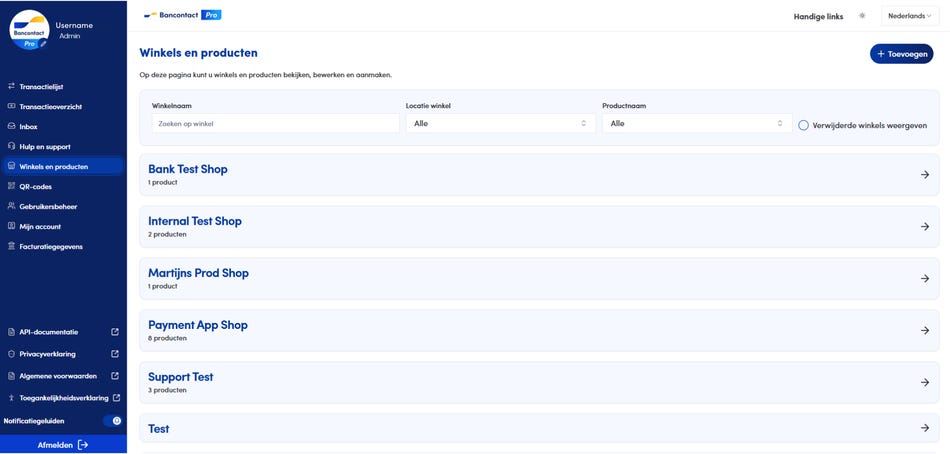The height and width of the screenshot is (454, 950).
Task: Open the Martijns Prod Shop card
Action: click(539, 279)
